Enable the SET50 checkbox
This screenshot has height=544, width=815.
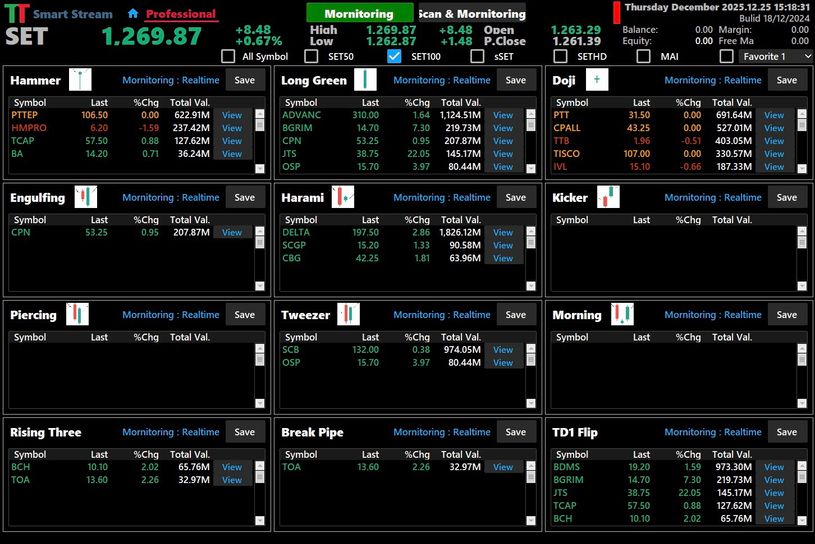(311, 56)
